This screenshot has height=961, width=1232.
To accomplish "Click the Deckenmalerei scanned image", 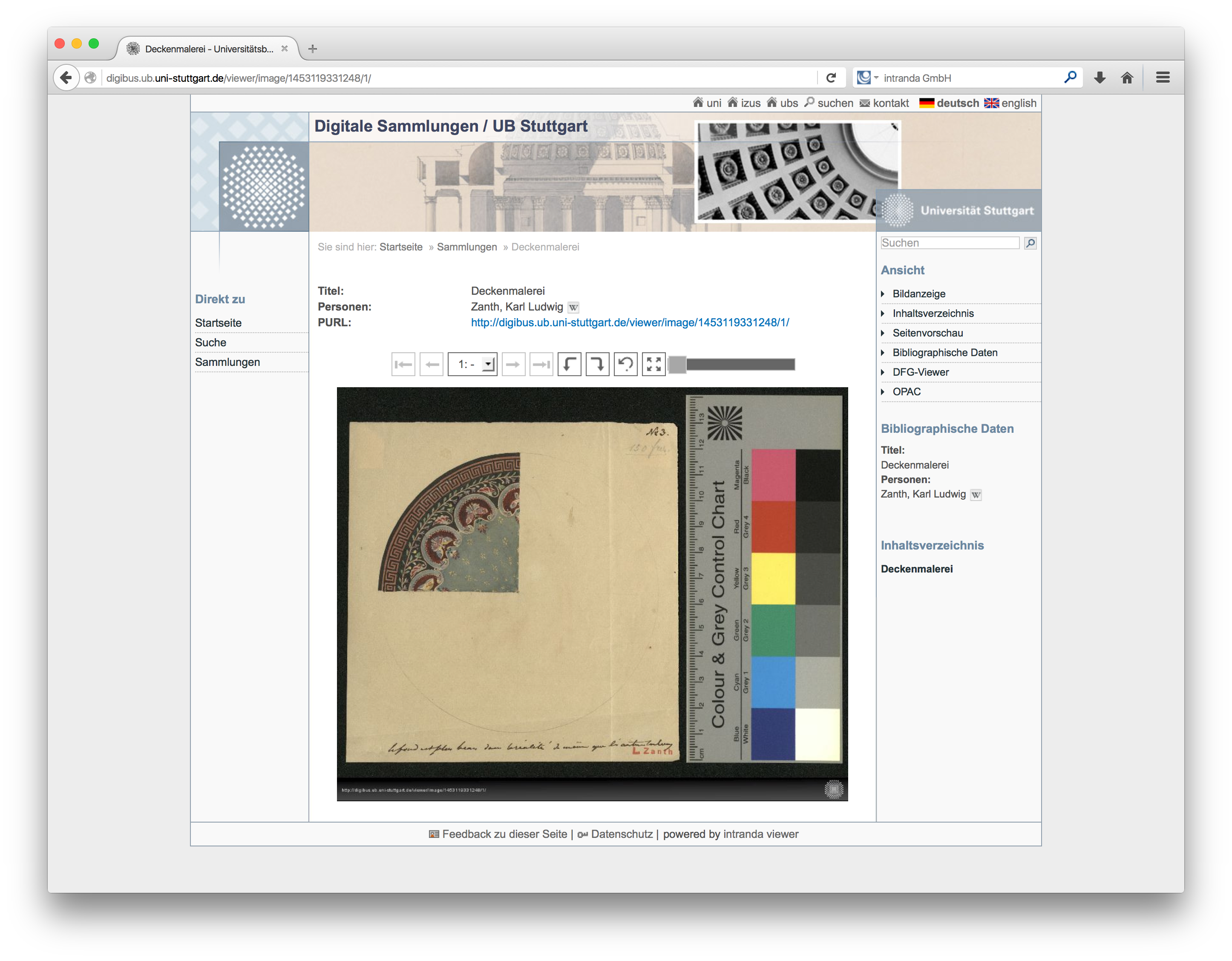I will tap(592, 594).
